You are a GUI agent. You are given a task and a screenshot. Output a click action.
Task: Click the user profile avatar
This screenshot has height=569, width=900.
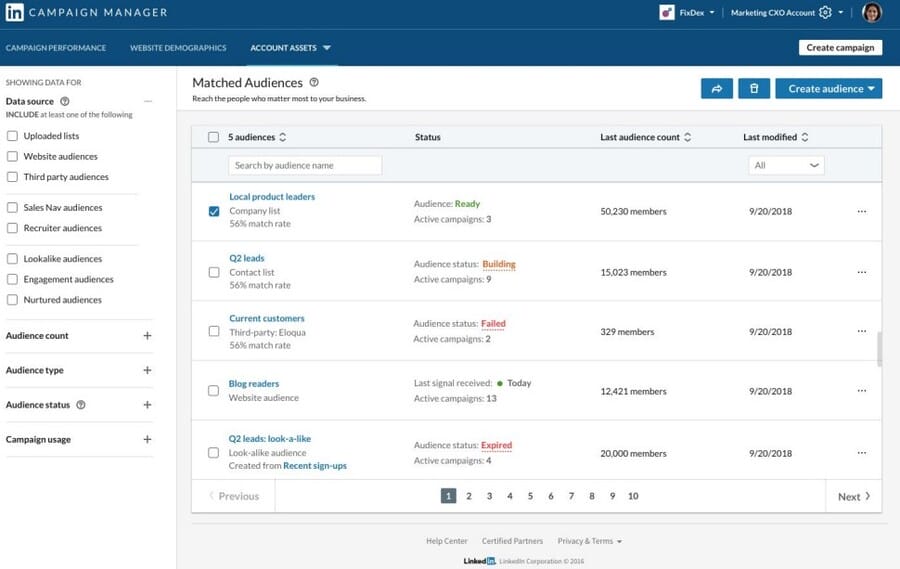pyautogui.click(x=871, y=13)
